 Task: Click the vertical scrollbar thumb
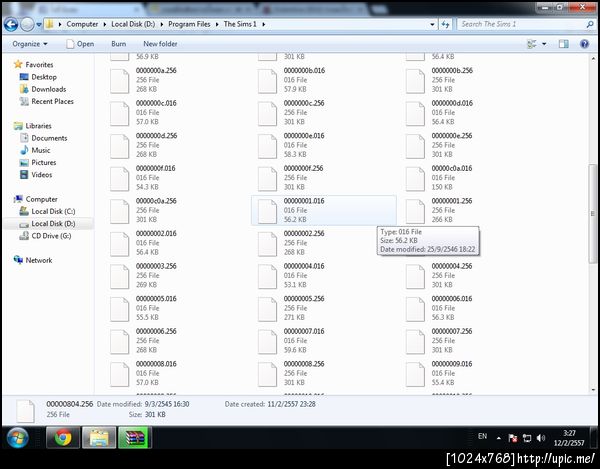point(592,213)
